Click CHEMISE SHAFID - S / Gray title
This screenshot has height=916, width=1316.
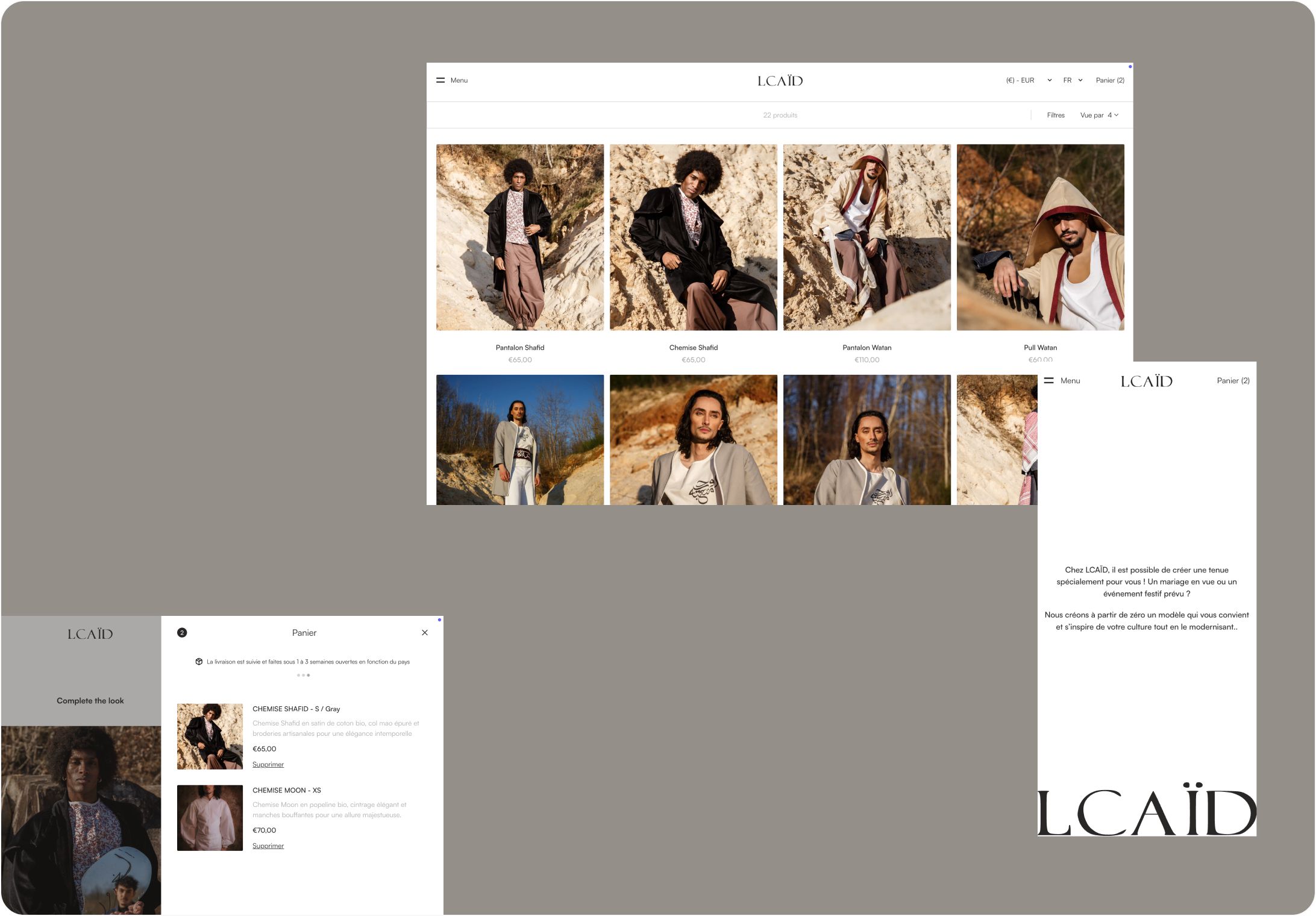tap(296, 709)
